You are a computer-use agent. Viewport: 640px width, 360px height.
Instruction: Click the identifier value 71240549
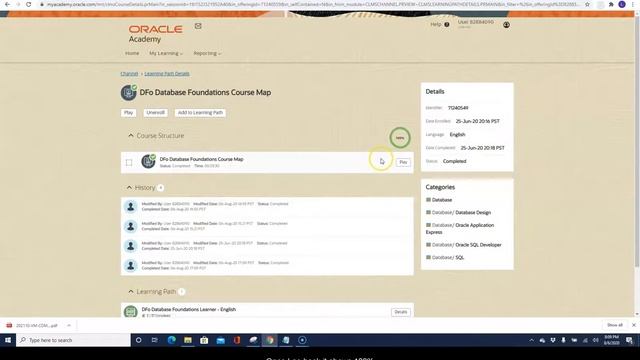tap(458, 108)
